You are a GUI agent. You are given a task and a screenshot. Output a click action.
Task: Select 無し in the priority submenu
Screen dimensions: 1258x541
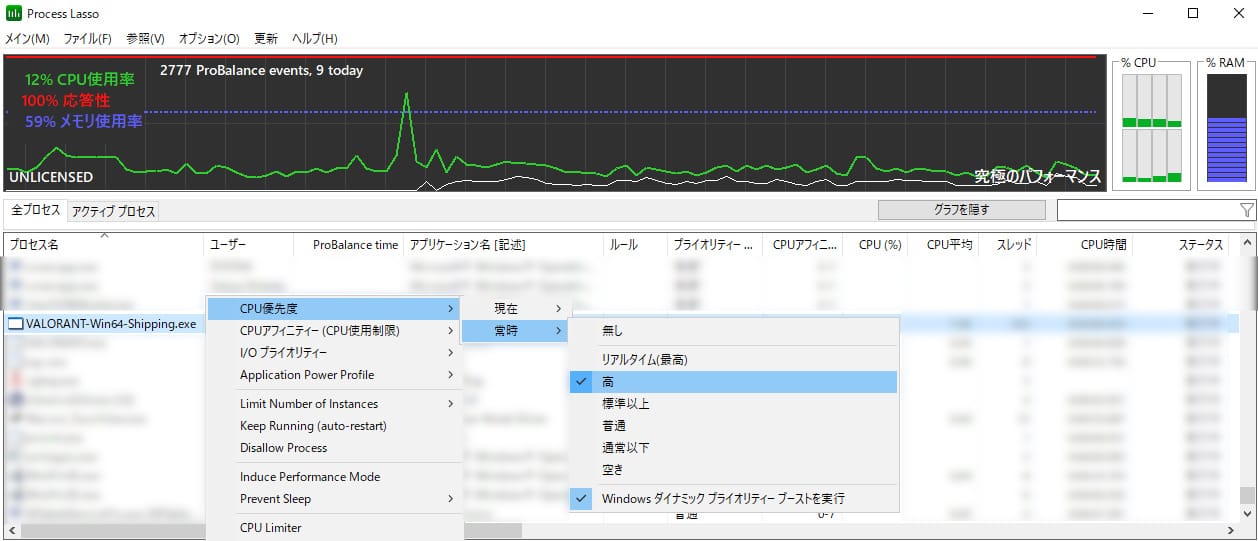612,330
